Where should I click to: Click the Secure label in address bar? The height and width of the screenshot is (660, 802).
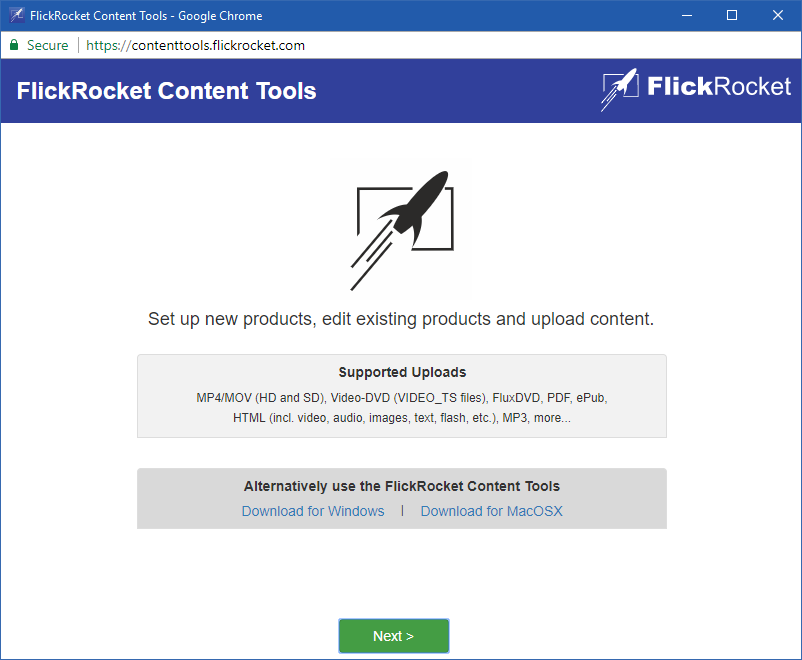[x=48, y=45]
